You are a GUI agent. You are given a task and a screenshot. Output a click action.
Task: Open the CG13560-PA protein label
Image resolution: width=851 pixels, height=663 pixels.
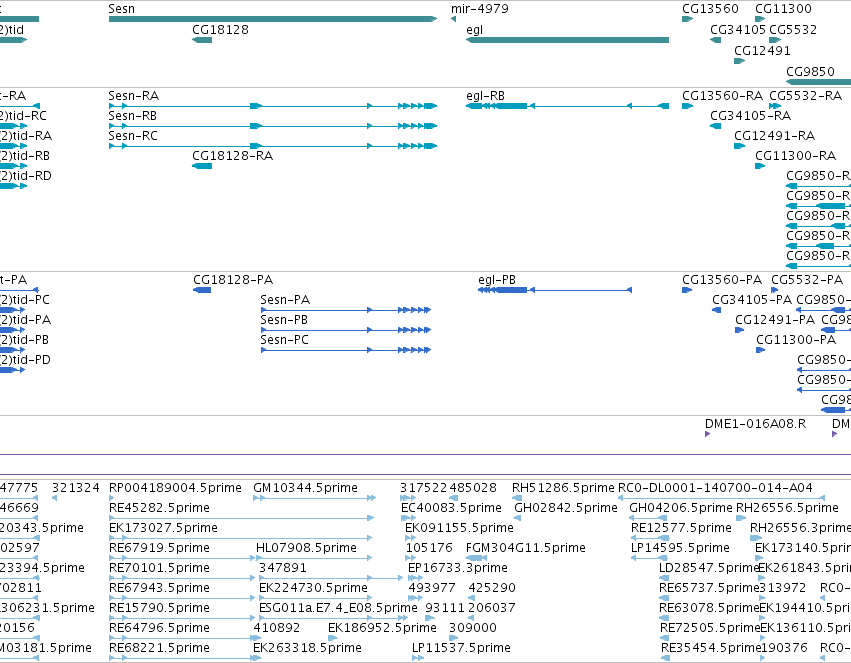722,280
